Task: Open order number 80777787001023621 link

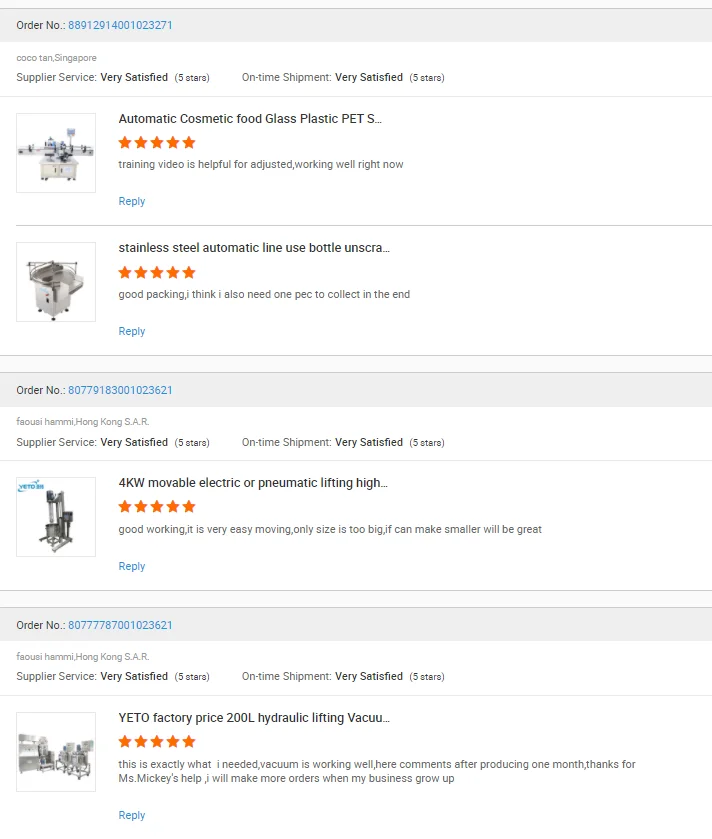Action: pyautogui.click(x=120, y=625)
